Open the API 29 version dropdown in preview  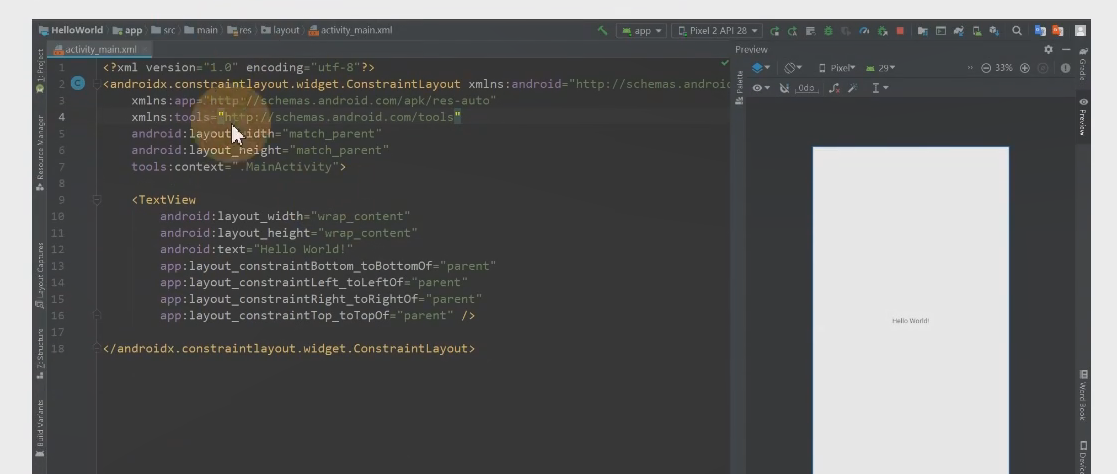tap(881, 68)
